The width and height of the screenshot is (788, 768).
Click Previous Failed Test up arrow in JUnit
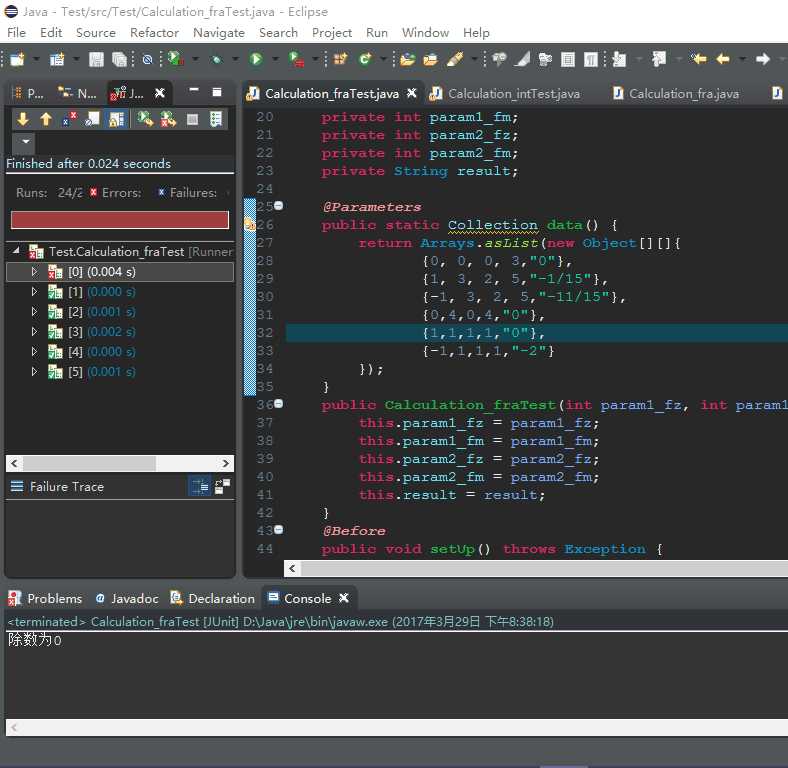pos(46,119)
